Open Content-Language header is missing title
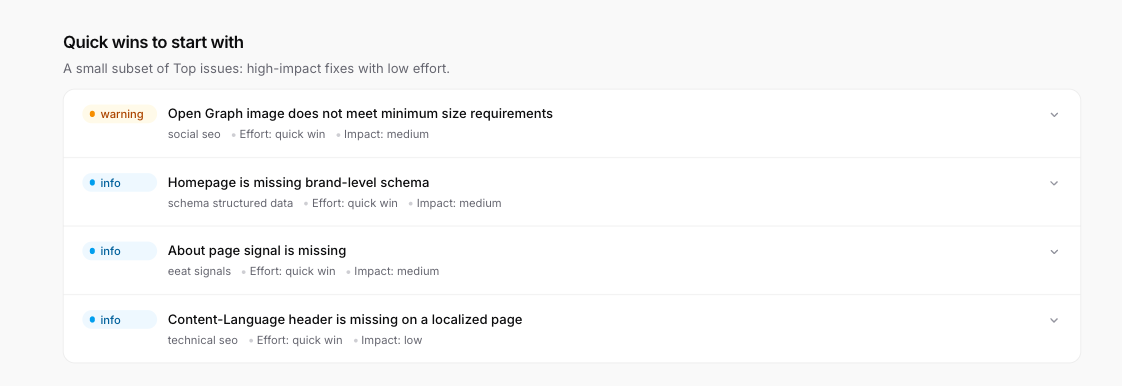Image resolution: width=1122 pixels, height=386 pixels. coord(345,319)
